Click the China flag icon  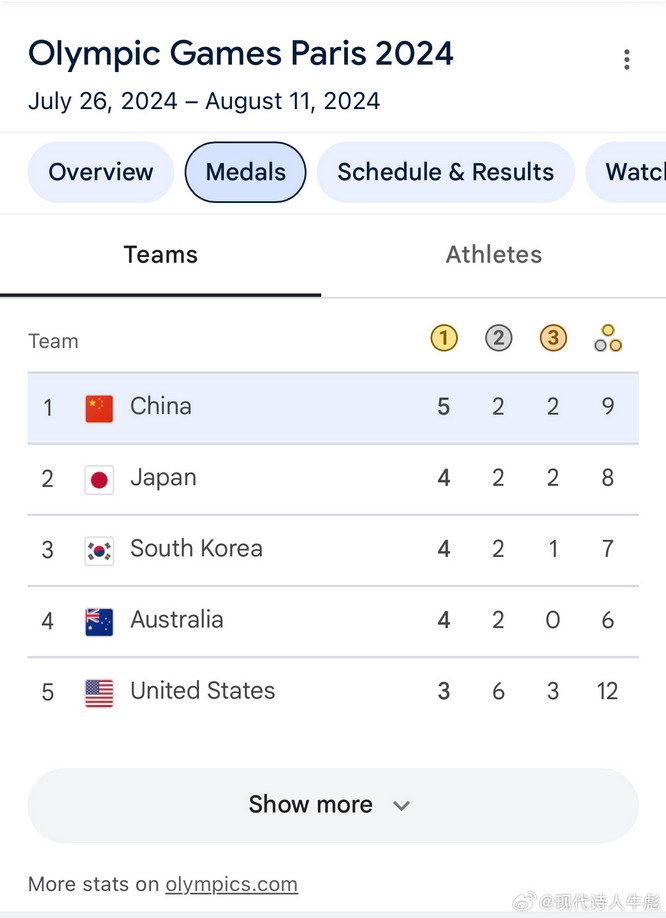point(99,408)
